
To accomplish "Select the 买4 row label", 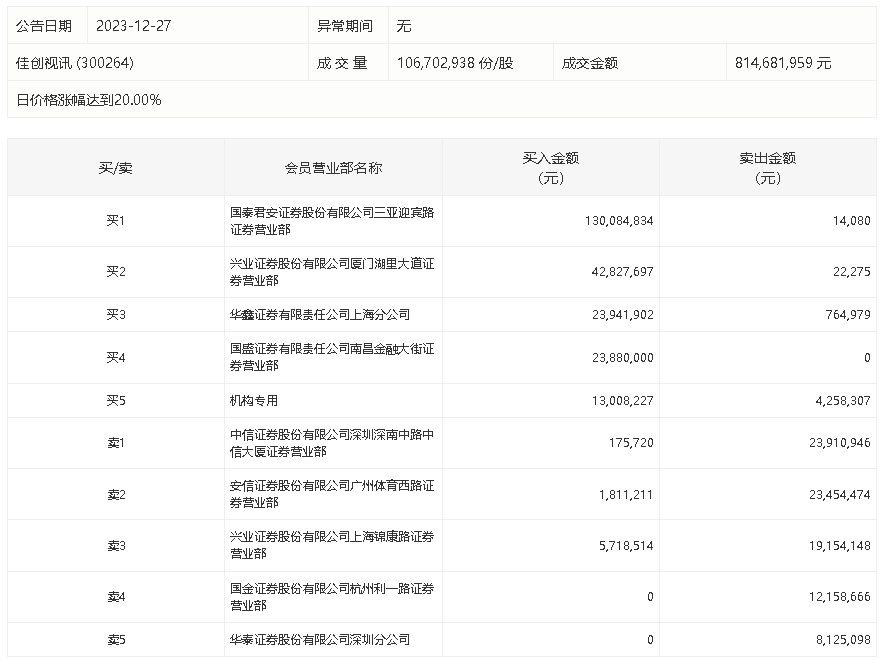I will pyautogui.click(x=115, y=358).
